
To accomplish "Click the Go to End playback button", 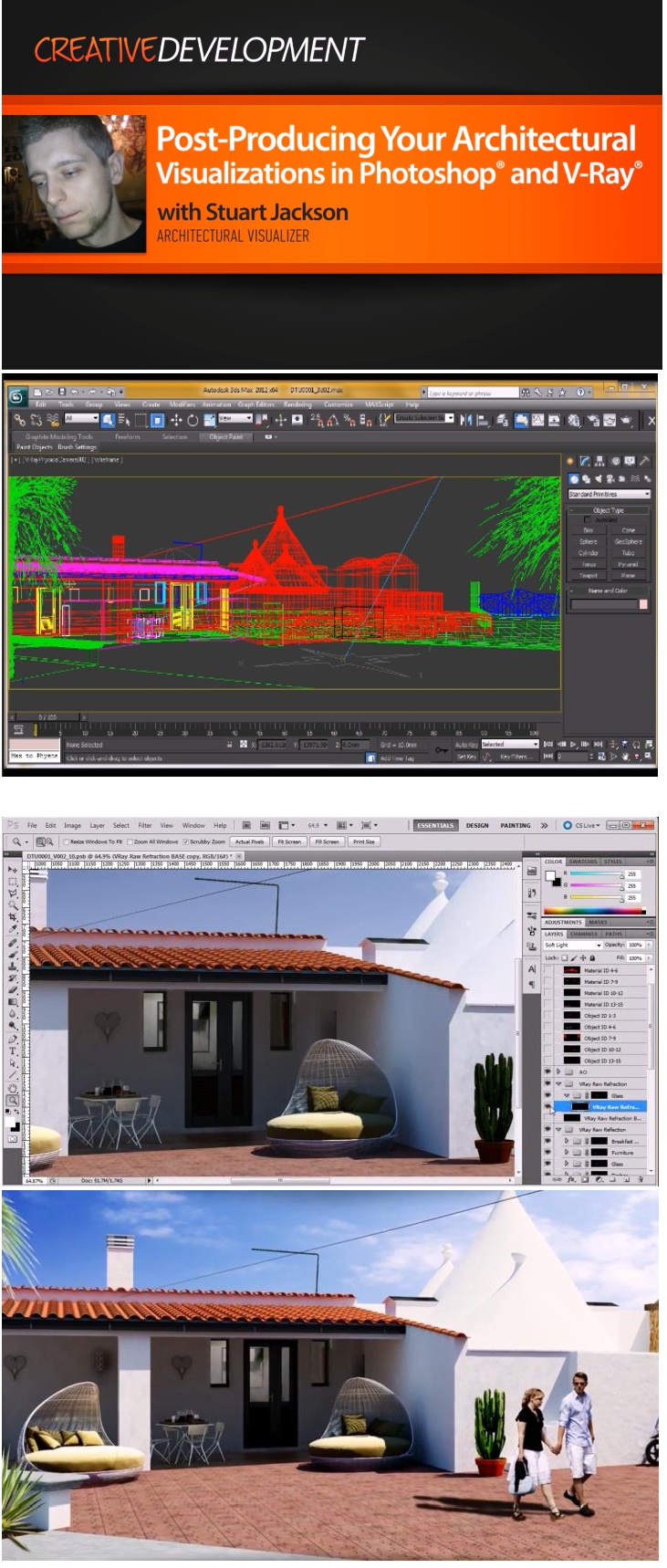I will [x=599, y=745].
